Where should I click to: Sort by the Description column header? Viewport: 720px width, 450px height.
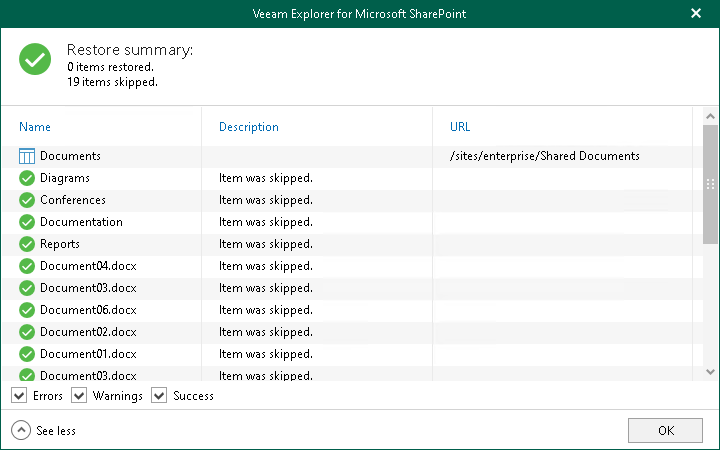[x=249, y=127]
